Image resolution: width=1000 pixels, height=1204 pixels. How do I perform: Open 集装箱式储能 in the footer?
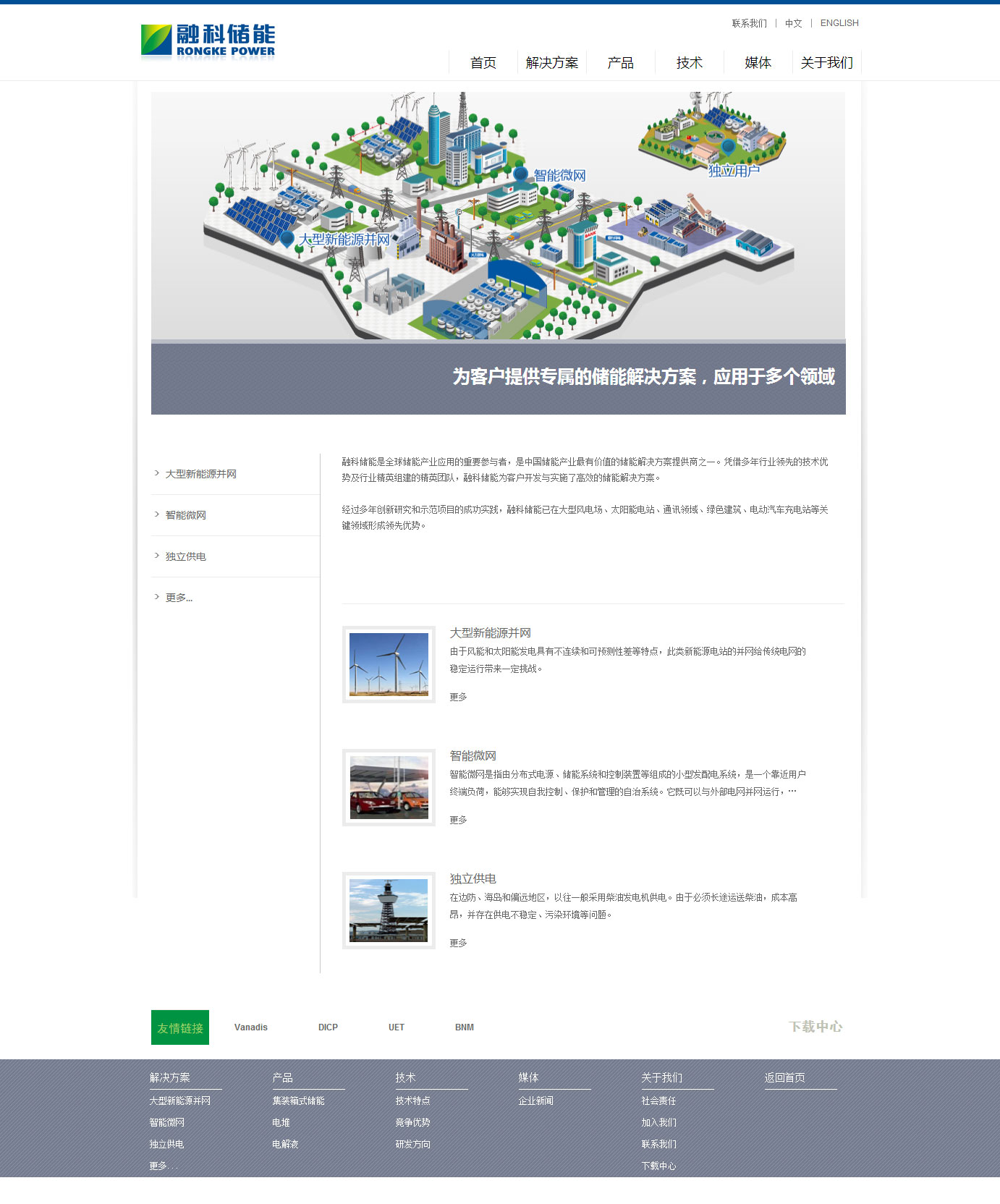pos(298,1101)
